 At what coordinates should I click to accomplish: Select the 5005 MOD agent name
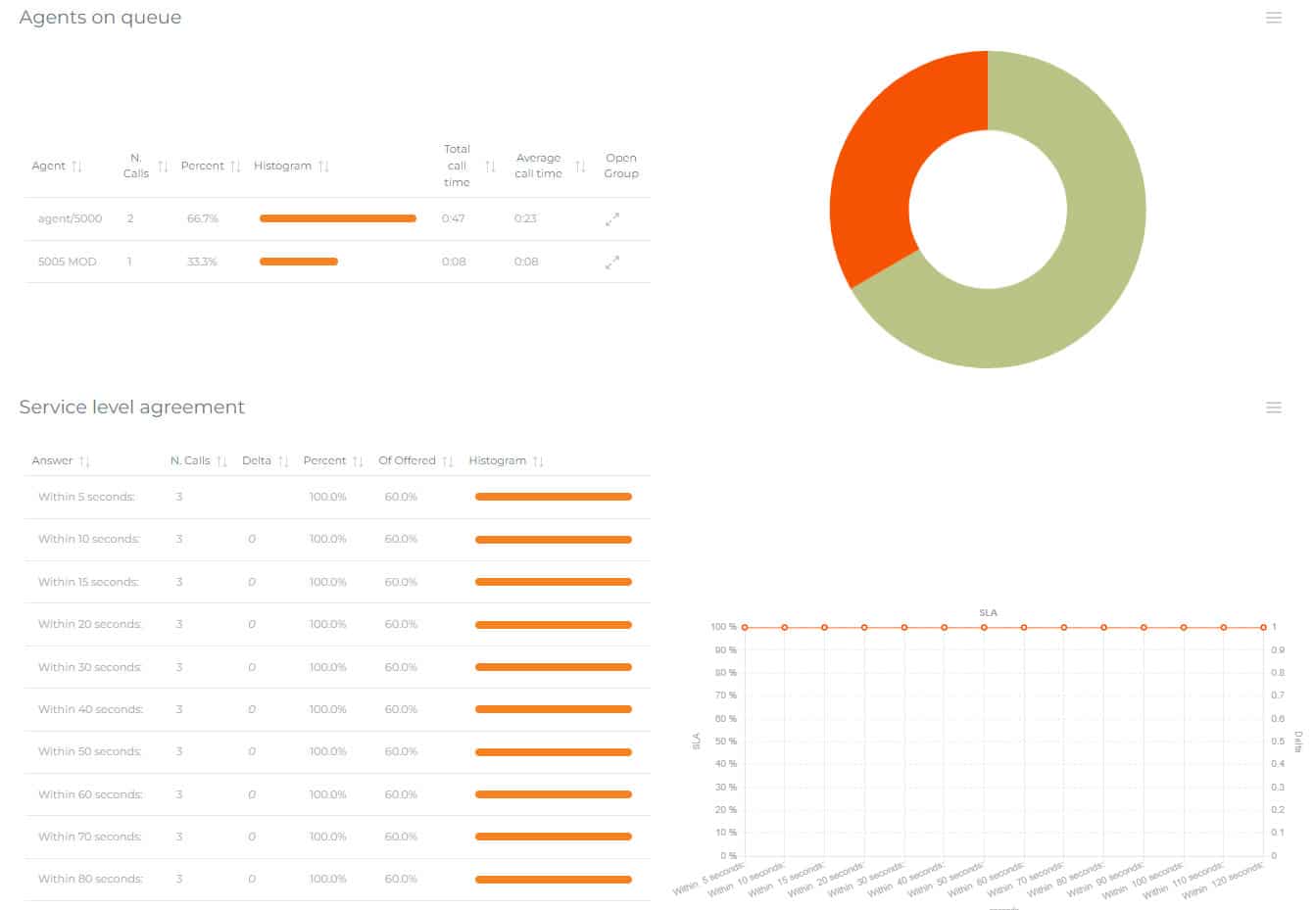tap(67, 263)
